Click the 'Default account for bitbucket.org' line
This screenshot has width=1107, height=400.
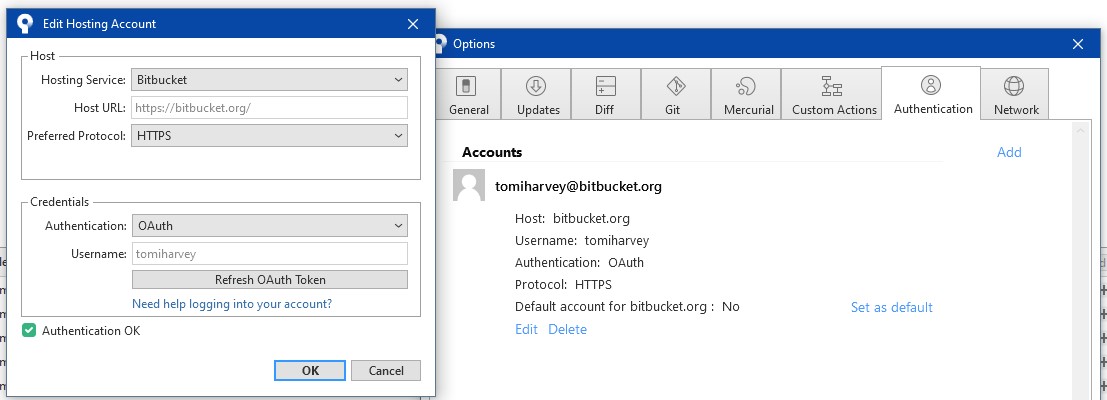(627, 307)
